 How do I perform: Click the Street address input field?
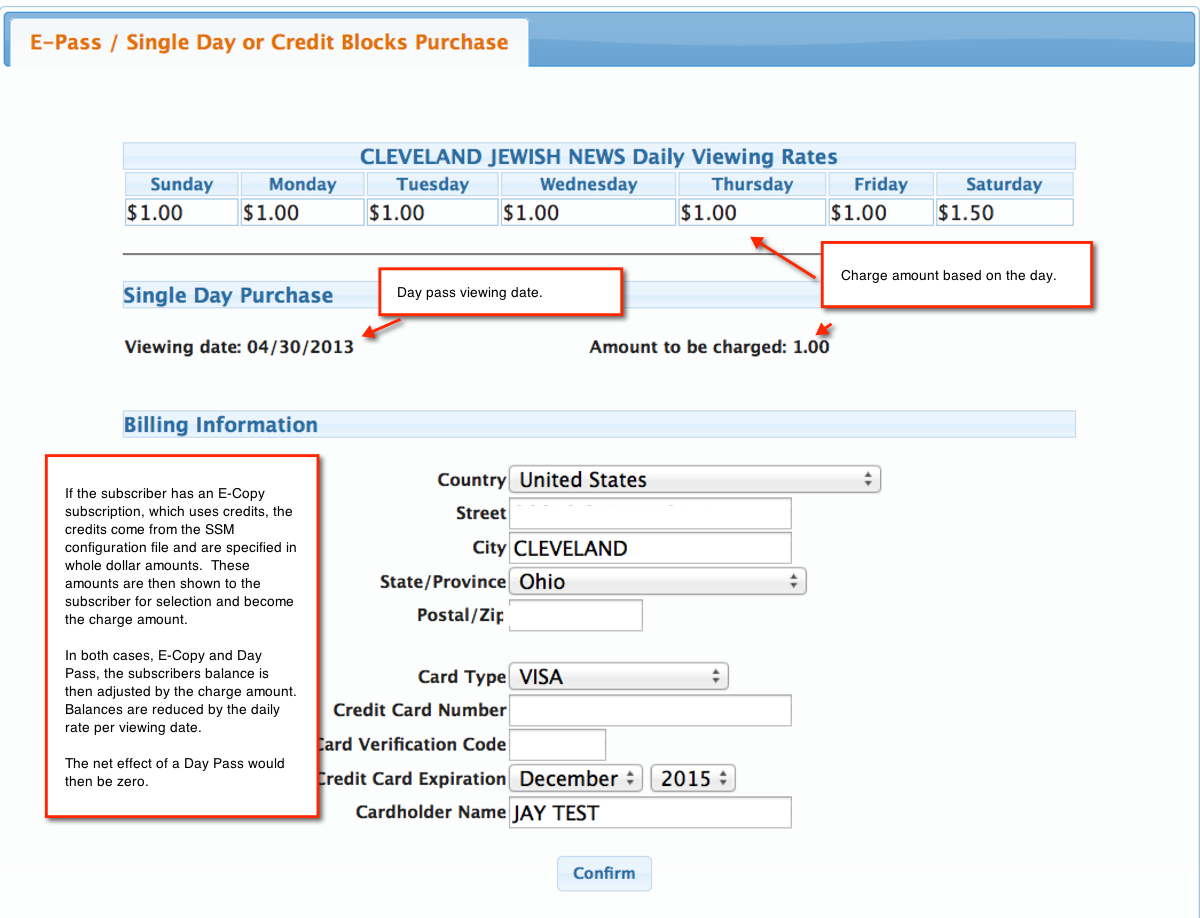pyautogui.click(x=650, y=513)
